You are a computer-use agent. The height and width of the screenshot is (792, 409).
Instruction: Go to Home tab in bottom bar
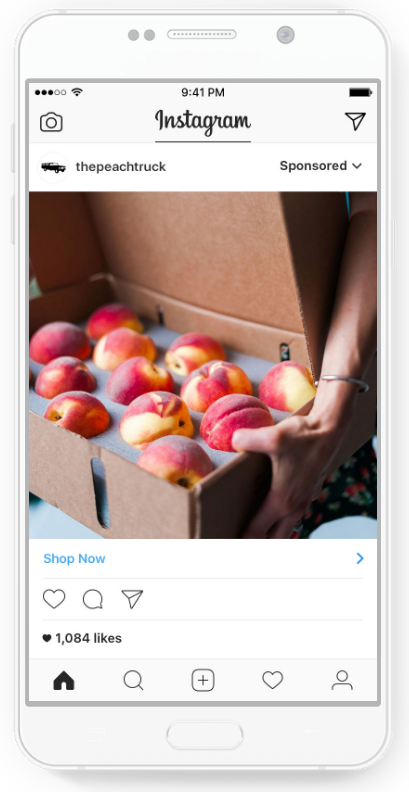point(64,681)
